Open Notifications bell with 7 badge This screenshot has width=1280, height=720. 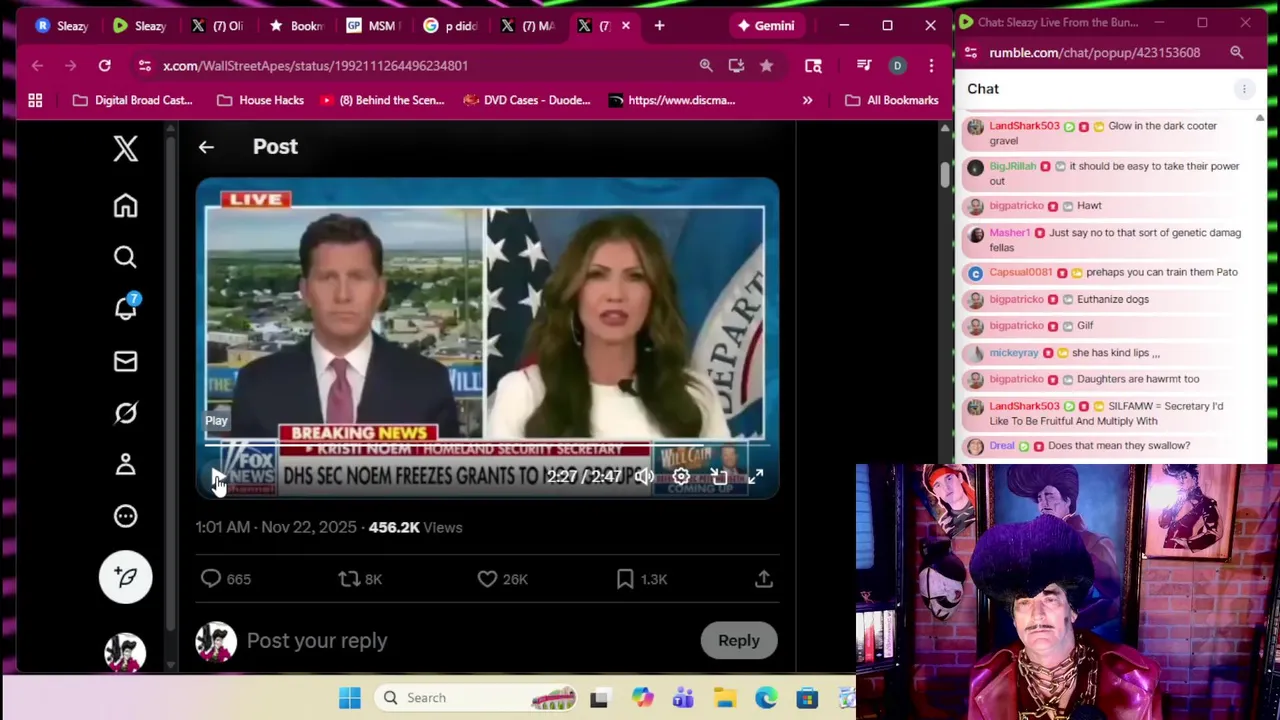tap(125, 308)
